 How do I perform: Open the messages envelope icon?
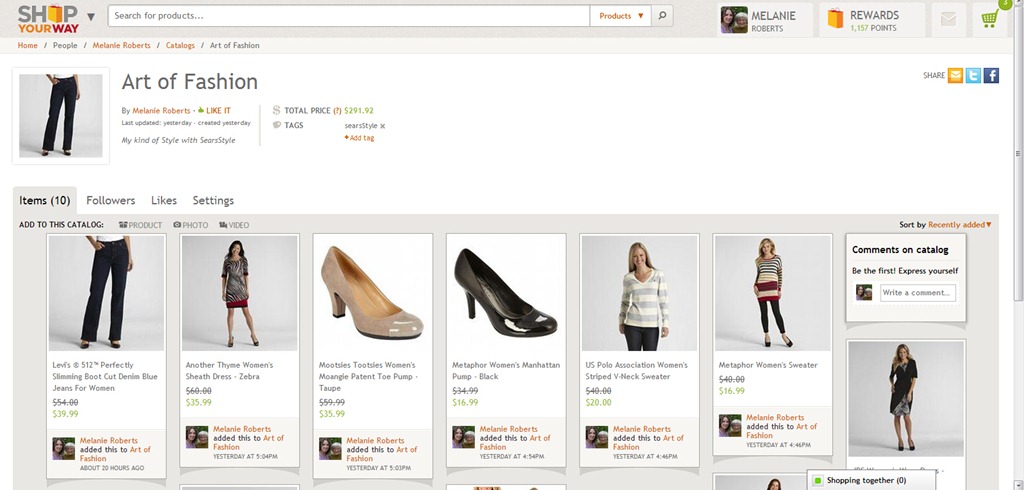point(947,19)
